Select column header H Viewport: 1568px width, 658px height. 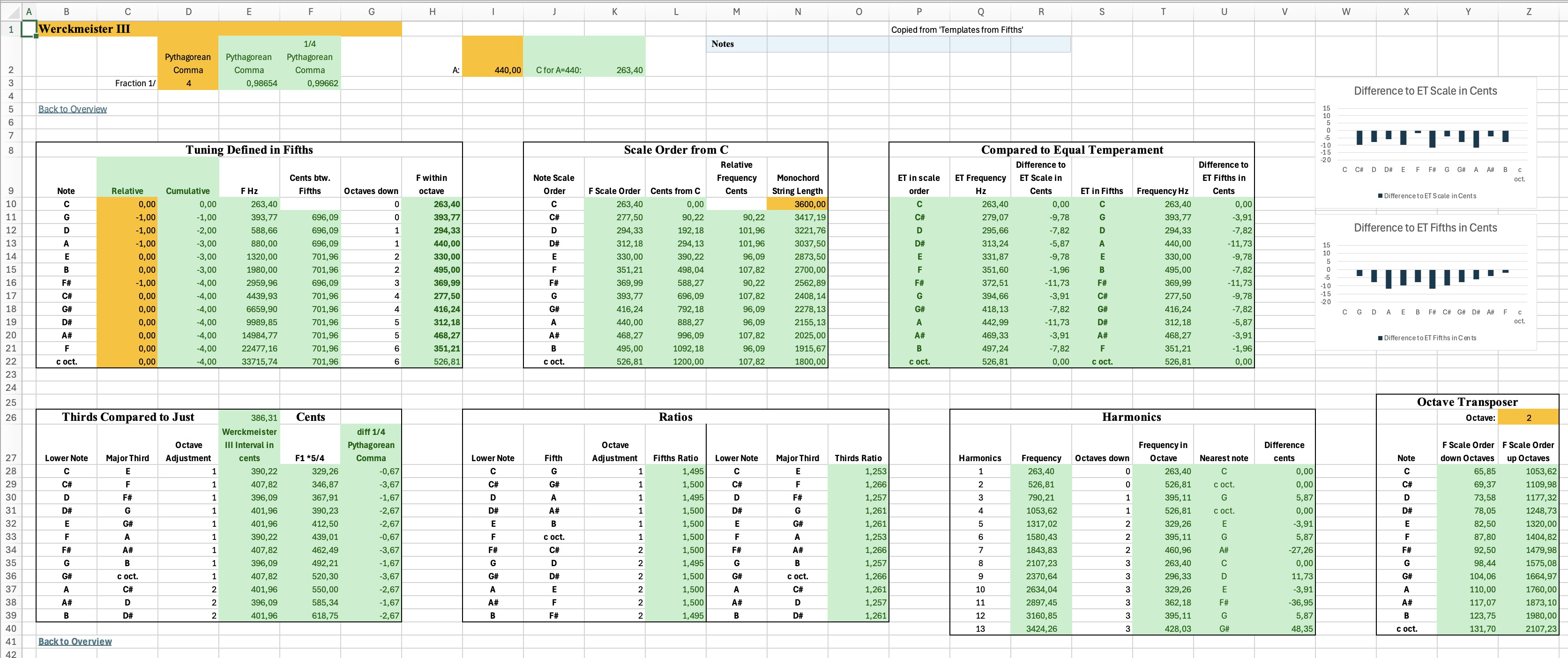pos(432,11)
